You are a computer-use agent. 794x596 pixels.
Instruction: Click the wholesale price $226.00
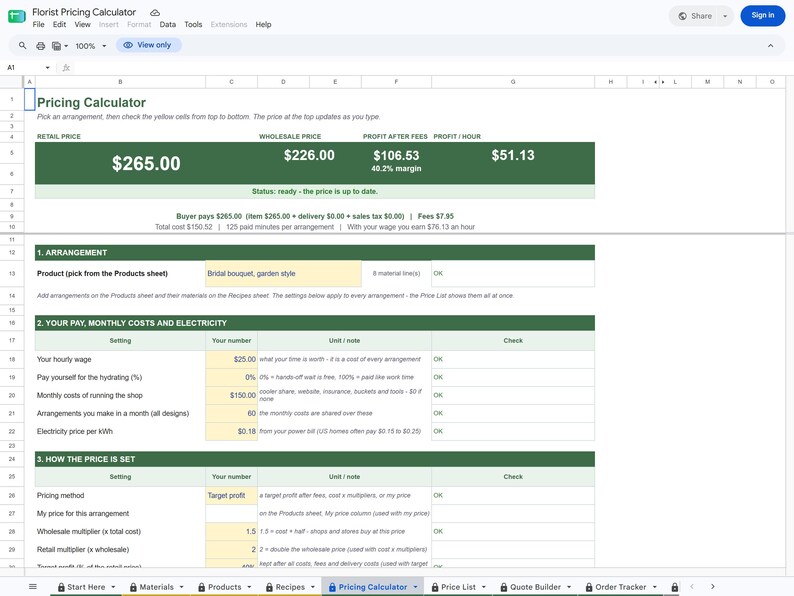point(309,155)
